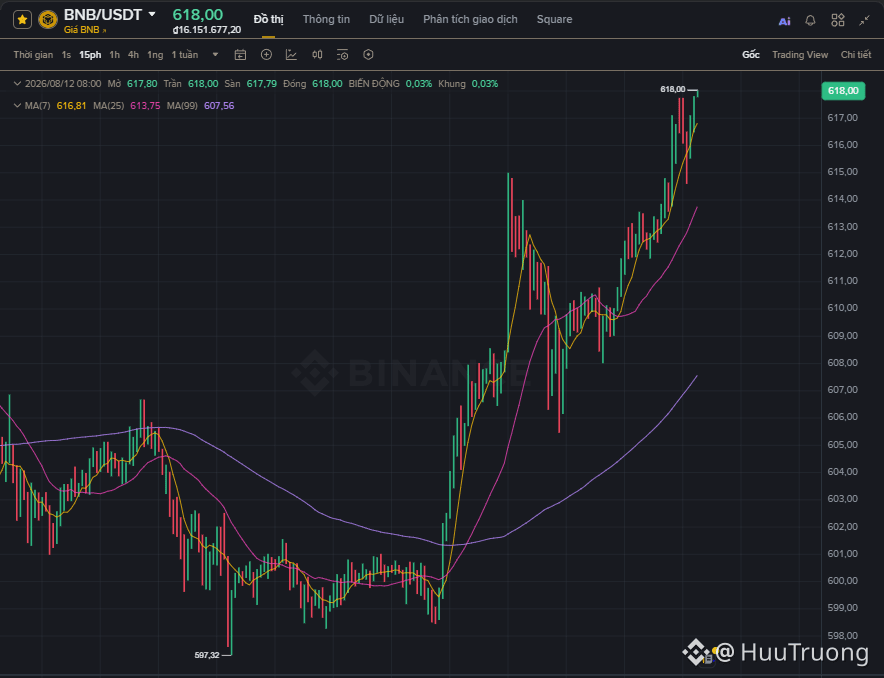Click the header price 618,00
The width and height of the screenshot is (884, 678).
coord(197,14)
